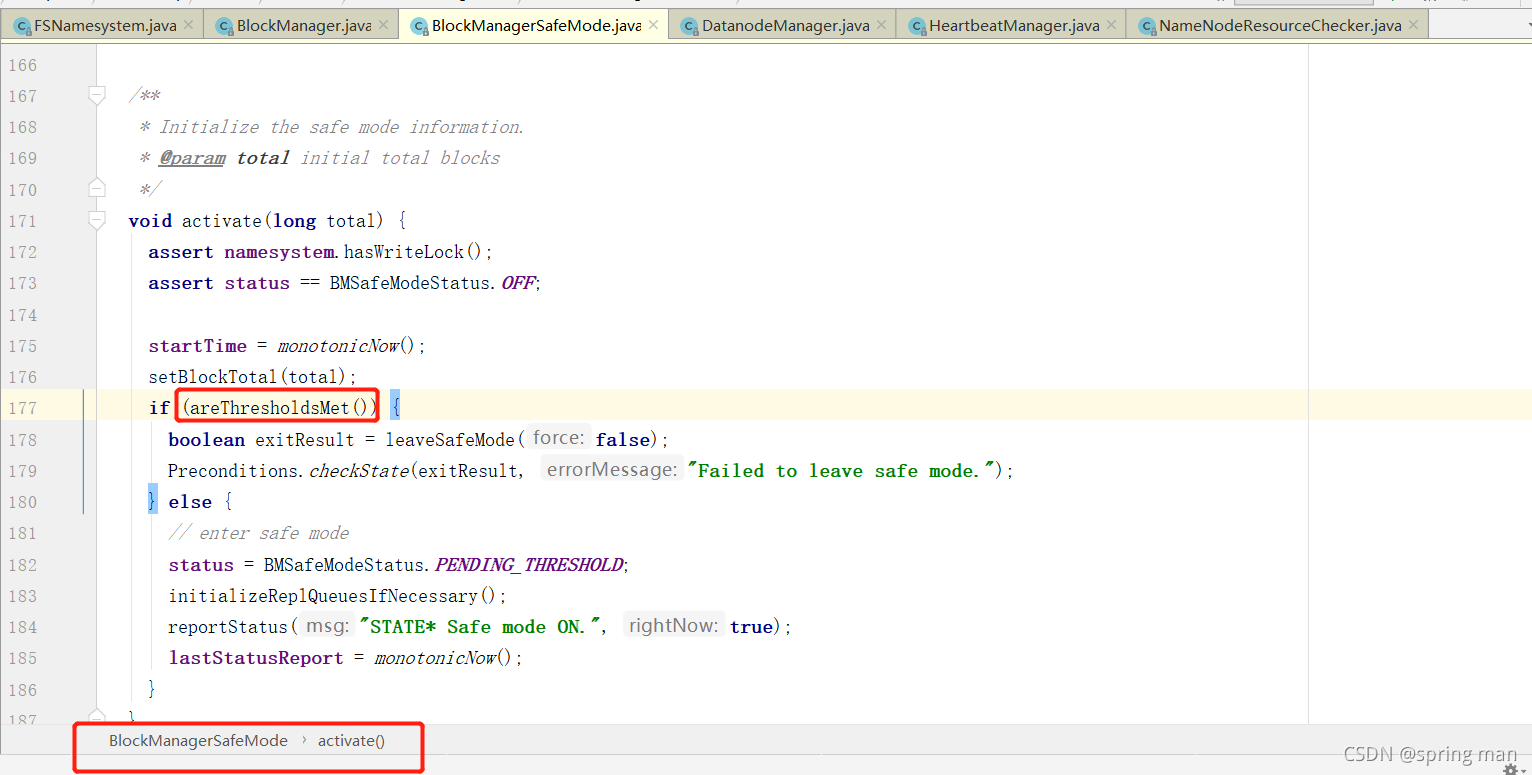Click class icon on BlockManager.java tab
Image resolution: width=1532 pixels, height=775 pixels.
224,26
